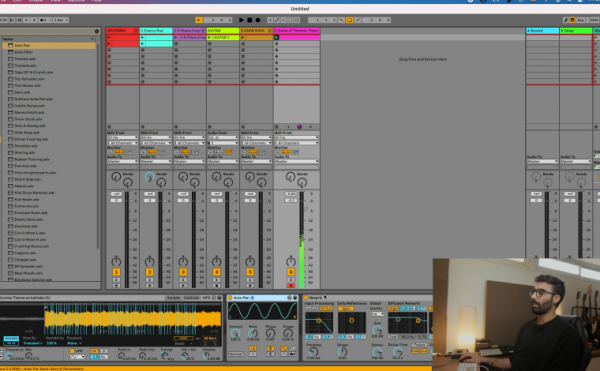Viewport: 600px width, 371px height.
Task: Select the B Delay return track header
Action: 576,31
